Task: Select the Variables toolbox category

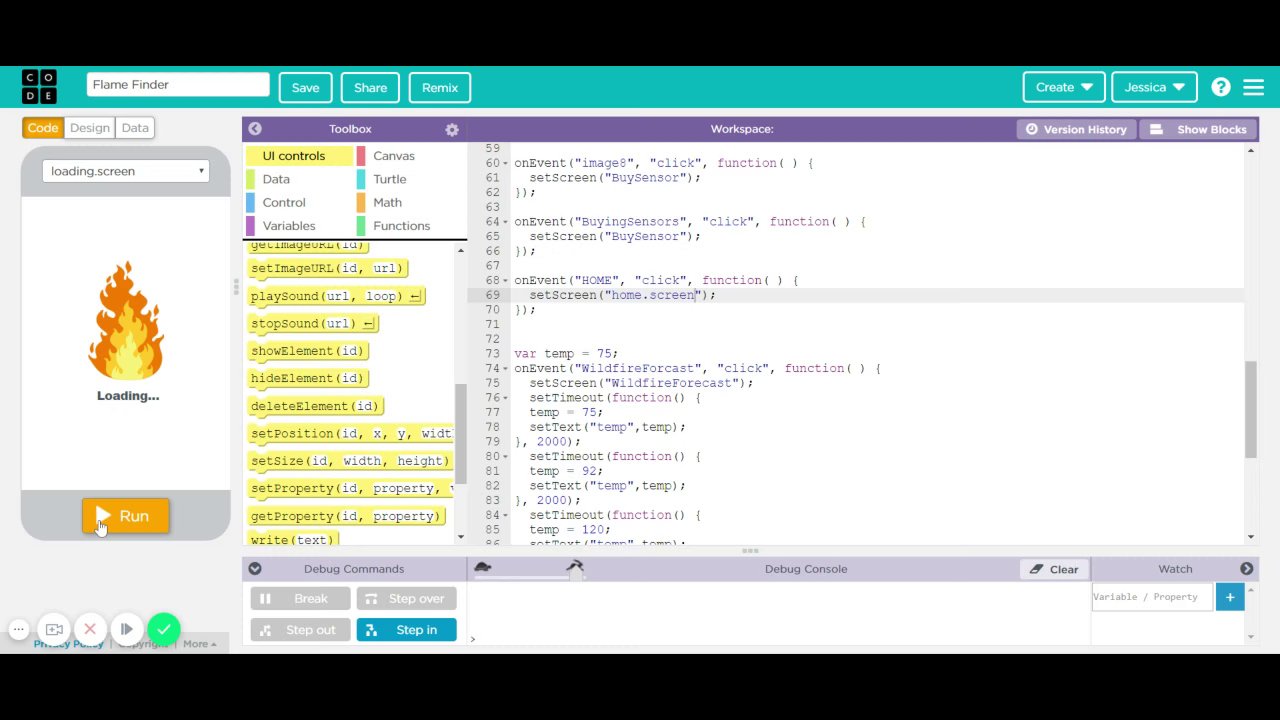Action: coord(299,226)
